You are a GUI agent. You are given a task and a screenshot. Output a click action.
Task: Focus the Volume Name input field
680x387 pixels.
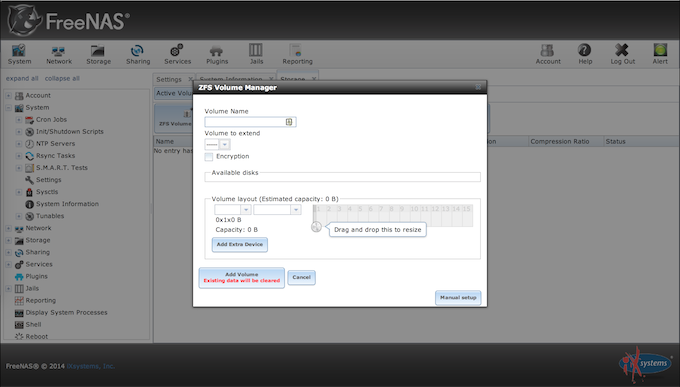coord(250,122)
